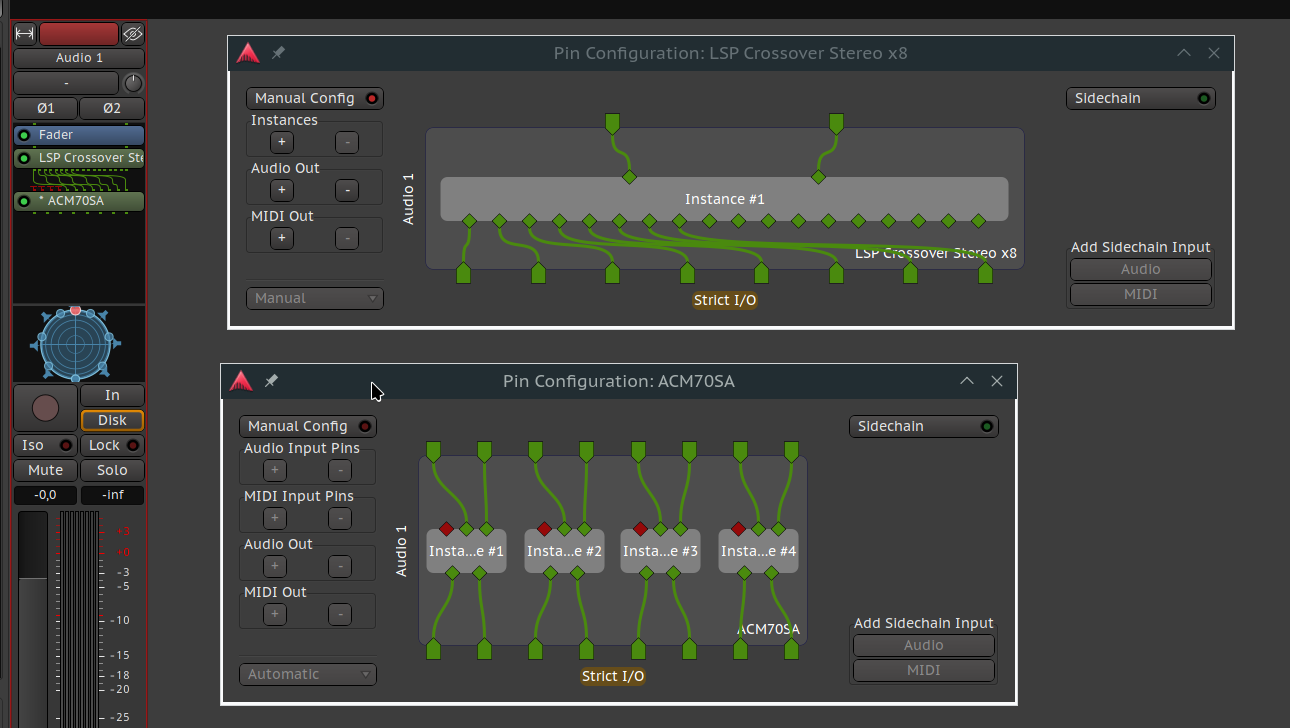Enable Sidechain in ACM70SA window
Image resolution: width=1290 pixels, height=728 pixels.
(924, 427)
